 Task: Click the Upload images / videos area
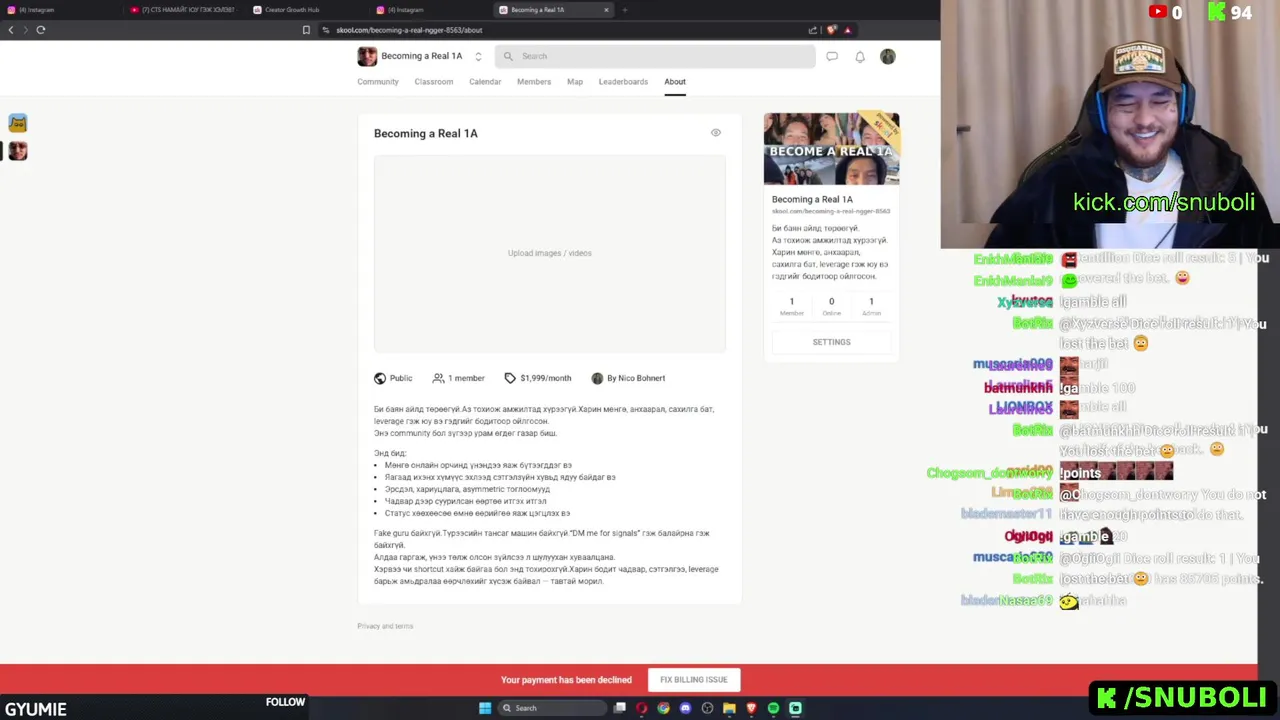(550, 253)
